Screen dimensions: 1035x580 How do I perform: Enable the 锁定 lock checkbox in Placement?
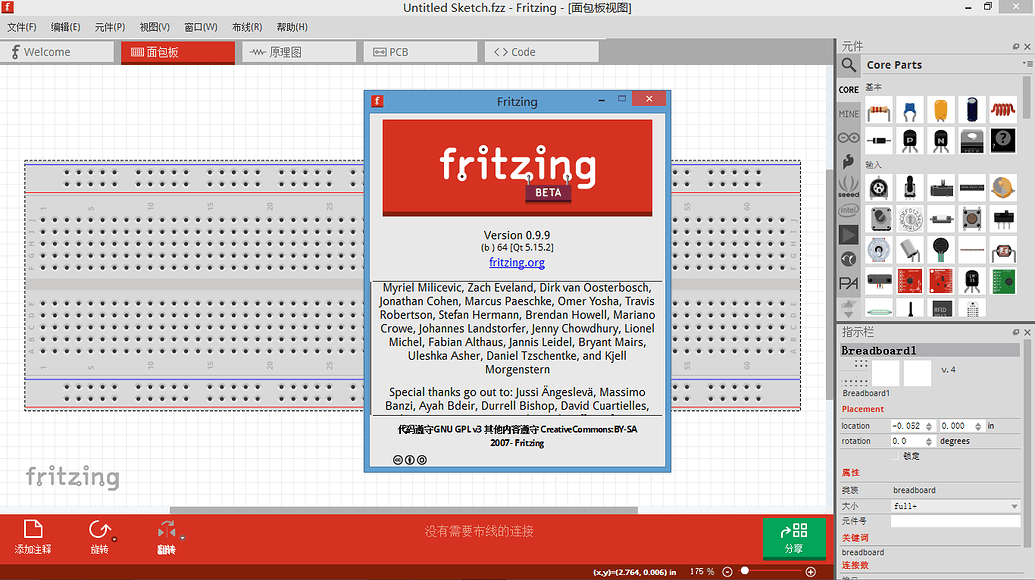[895, 454]
